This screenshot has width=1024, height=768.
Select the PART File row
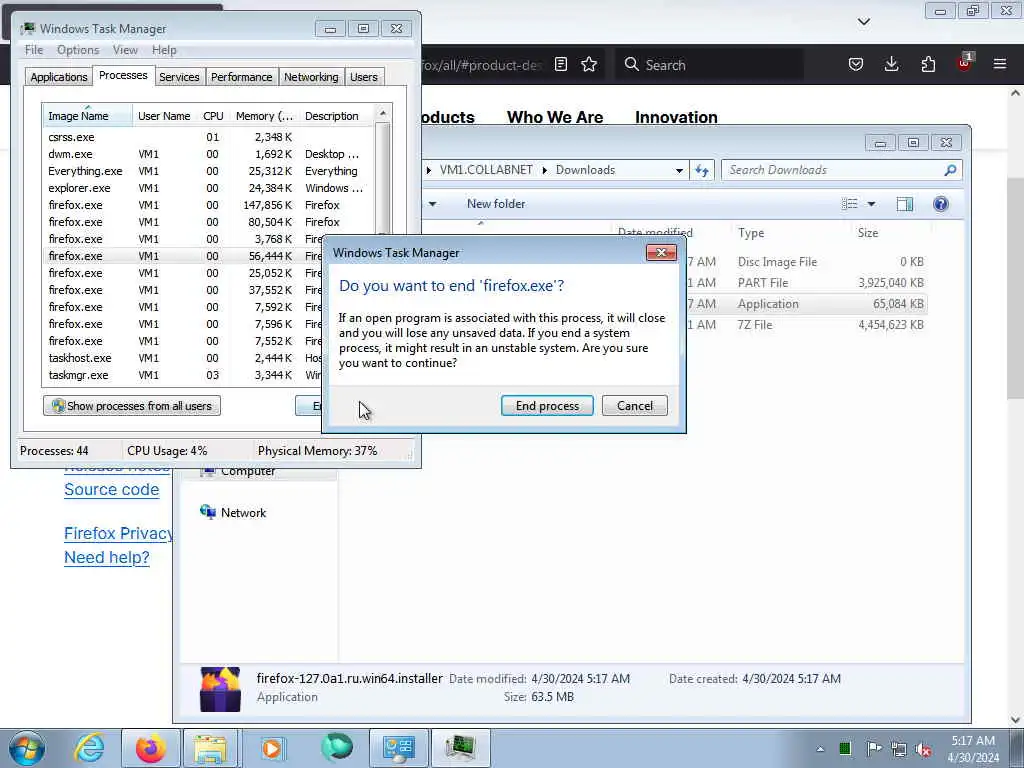coord(806,283)
